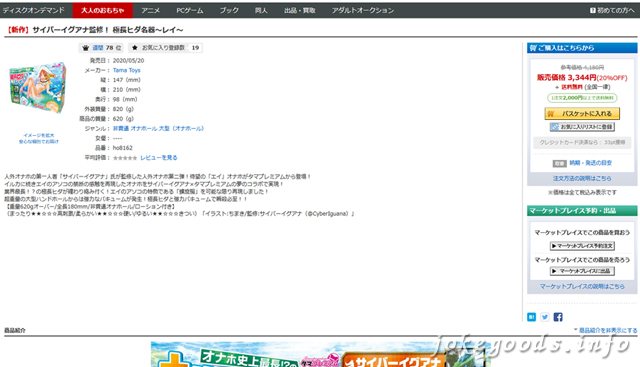The height and width of the screenshot is (367, 640).
Task: Open the genre category link
Action: 158,128
